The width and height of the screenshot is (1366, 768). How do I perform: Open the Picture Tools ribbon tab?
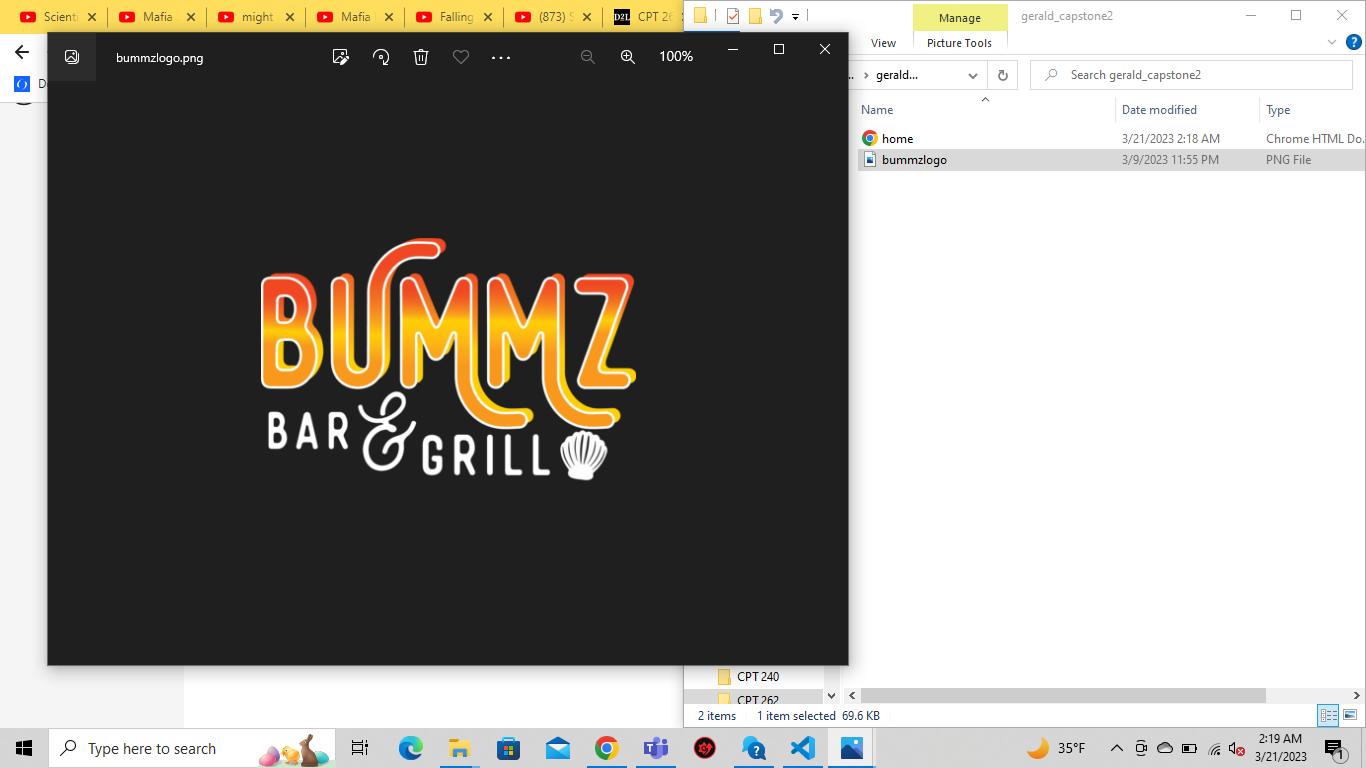[959, 43]
